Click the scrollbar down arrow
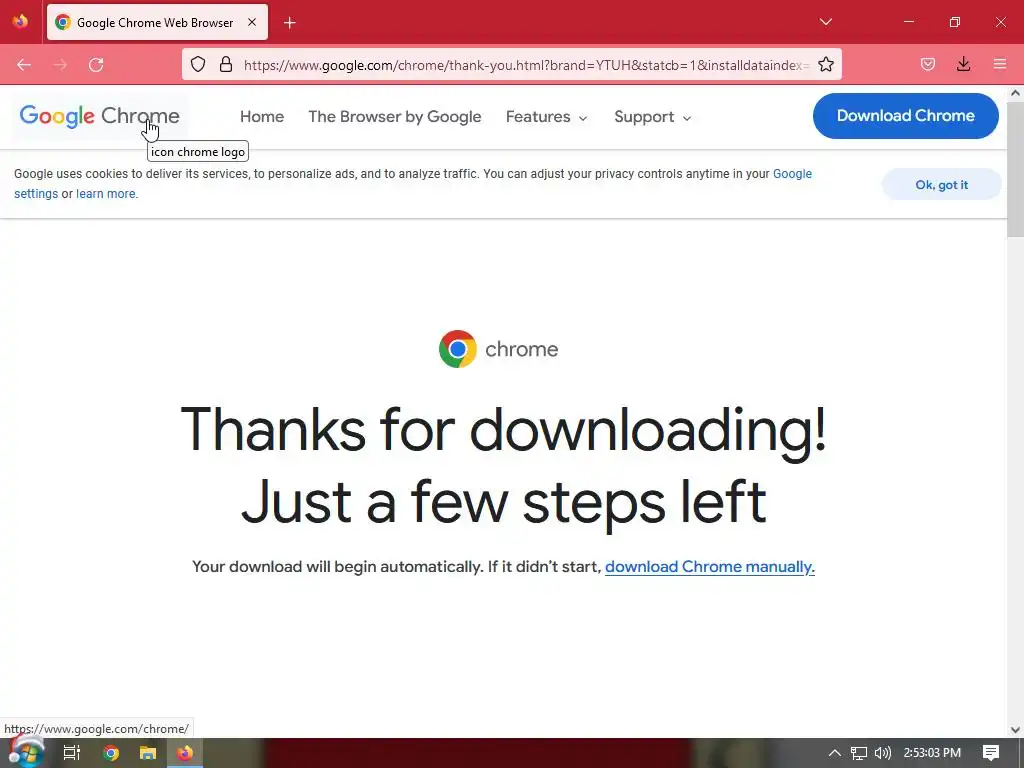The height and width of the screenshot is (768, 1024). click(1015, 730)
